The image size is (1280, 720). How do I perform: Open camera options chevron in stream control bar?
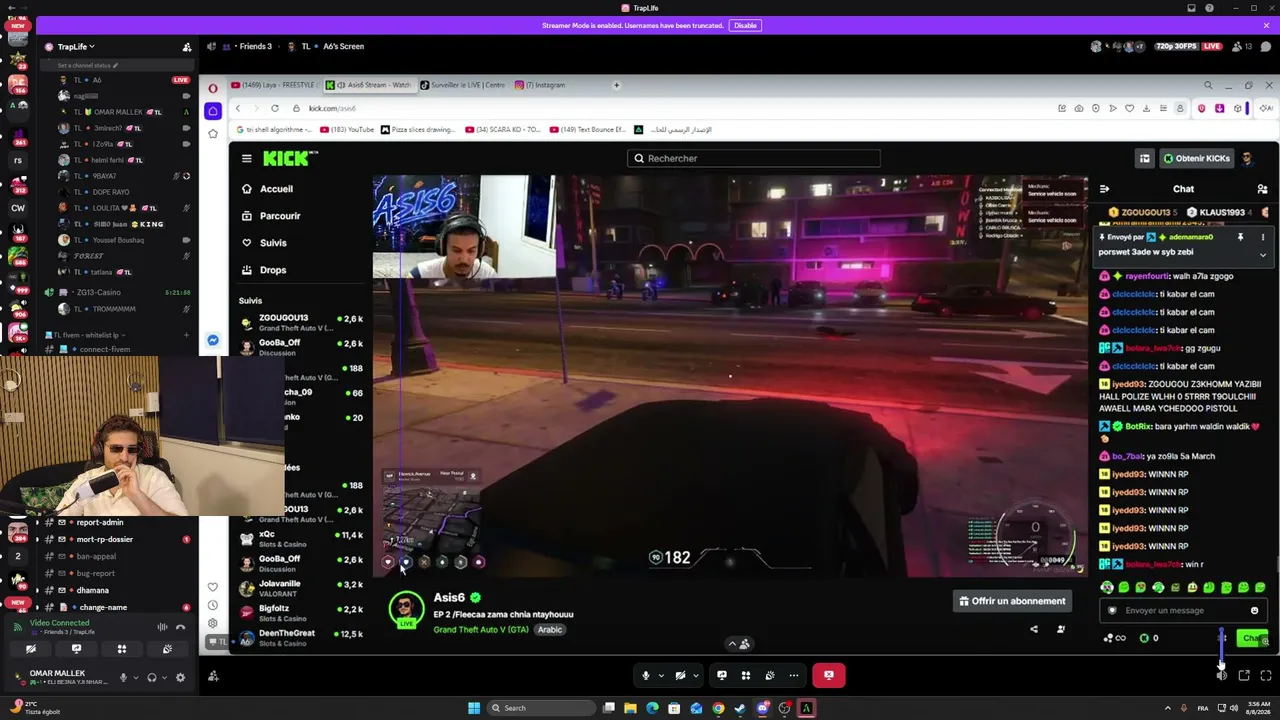click(696, 675)
